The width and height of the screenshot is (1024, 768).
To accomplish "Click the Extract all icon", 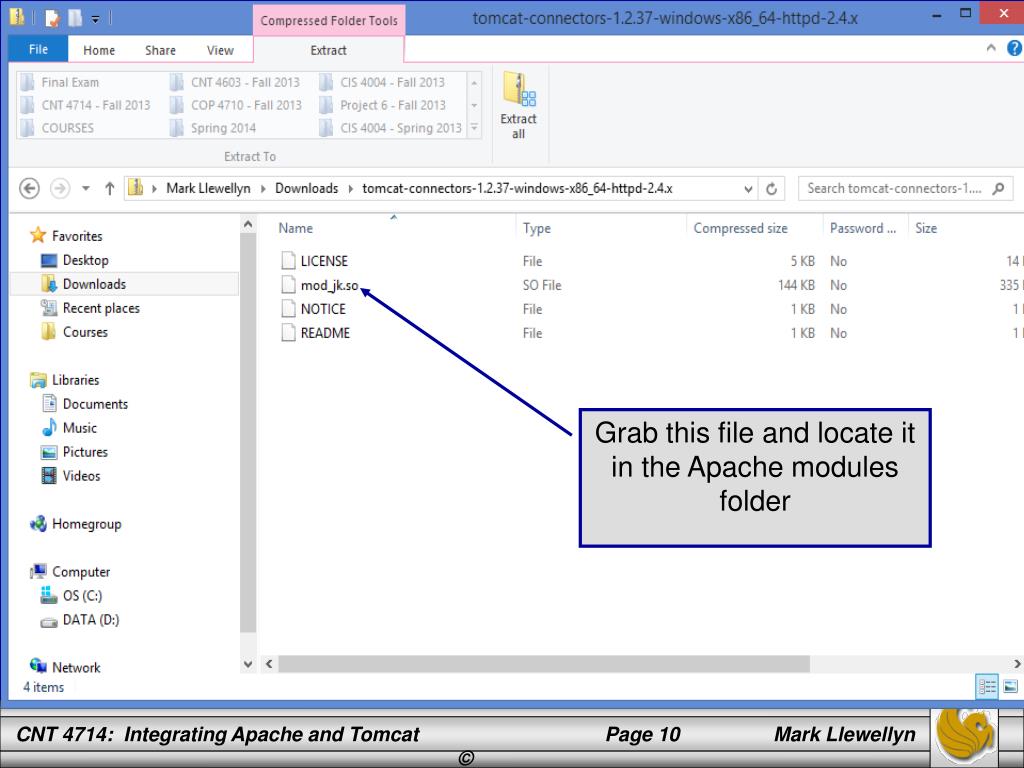I will (x=519, y=89).
